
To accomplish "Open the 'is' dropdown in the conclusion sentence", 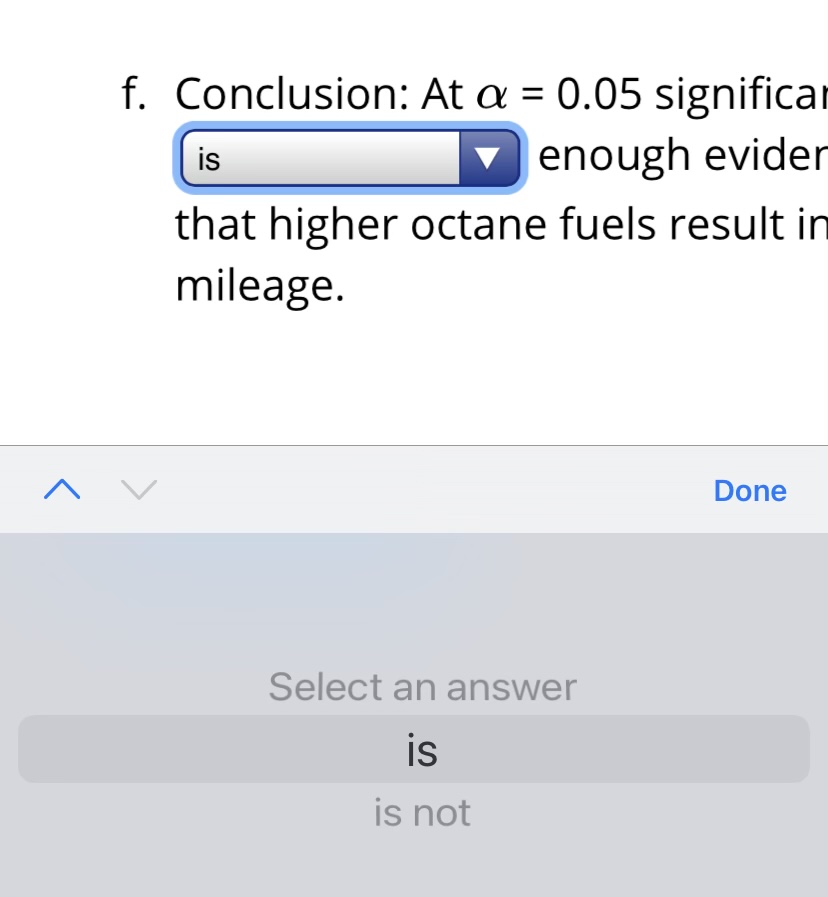I will (x=350, y=157).
